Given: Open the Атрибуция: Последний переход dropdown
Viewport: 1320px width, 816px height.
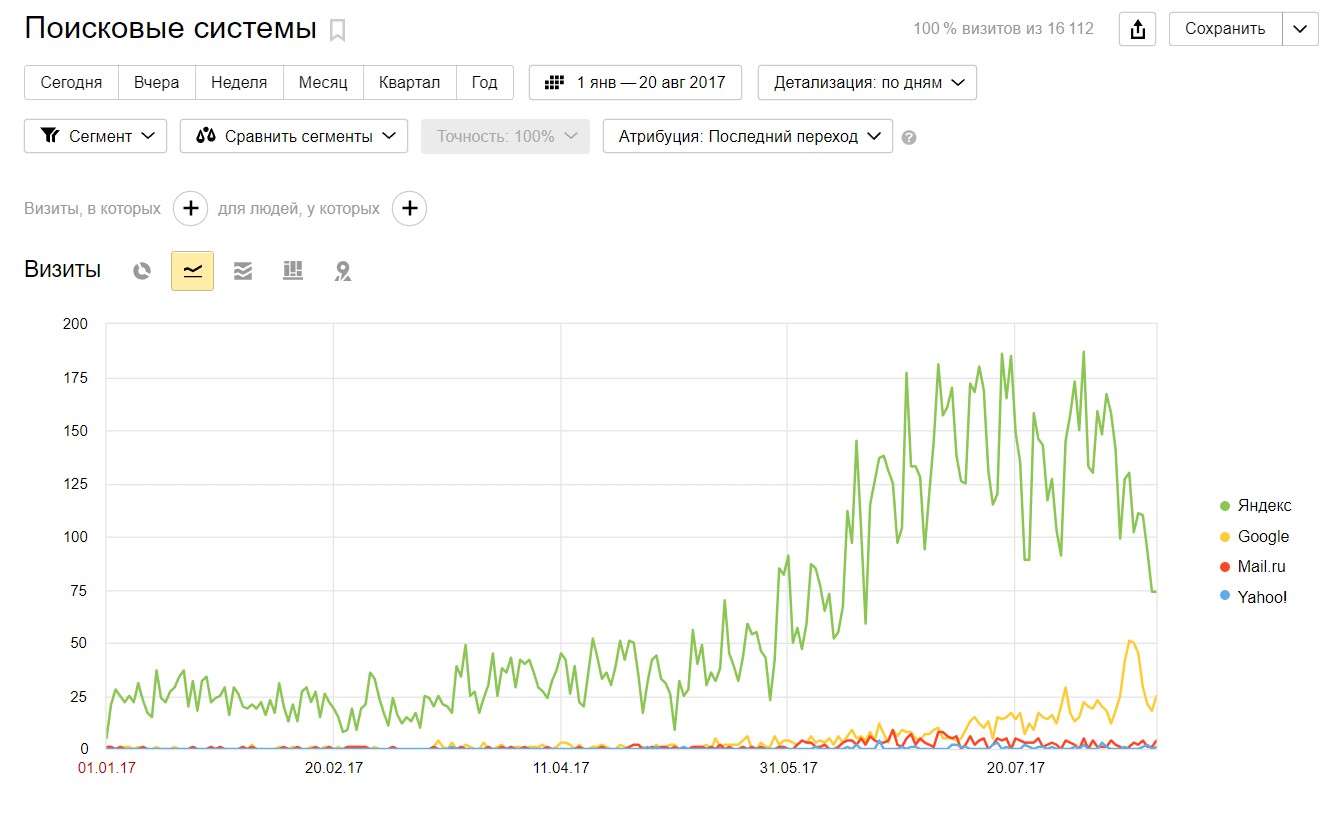Looking at the screenshot, I should pos(747,136).
